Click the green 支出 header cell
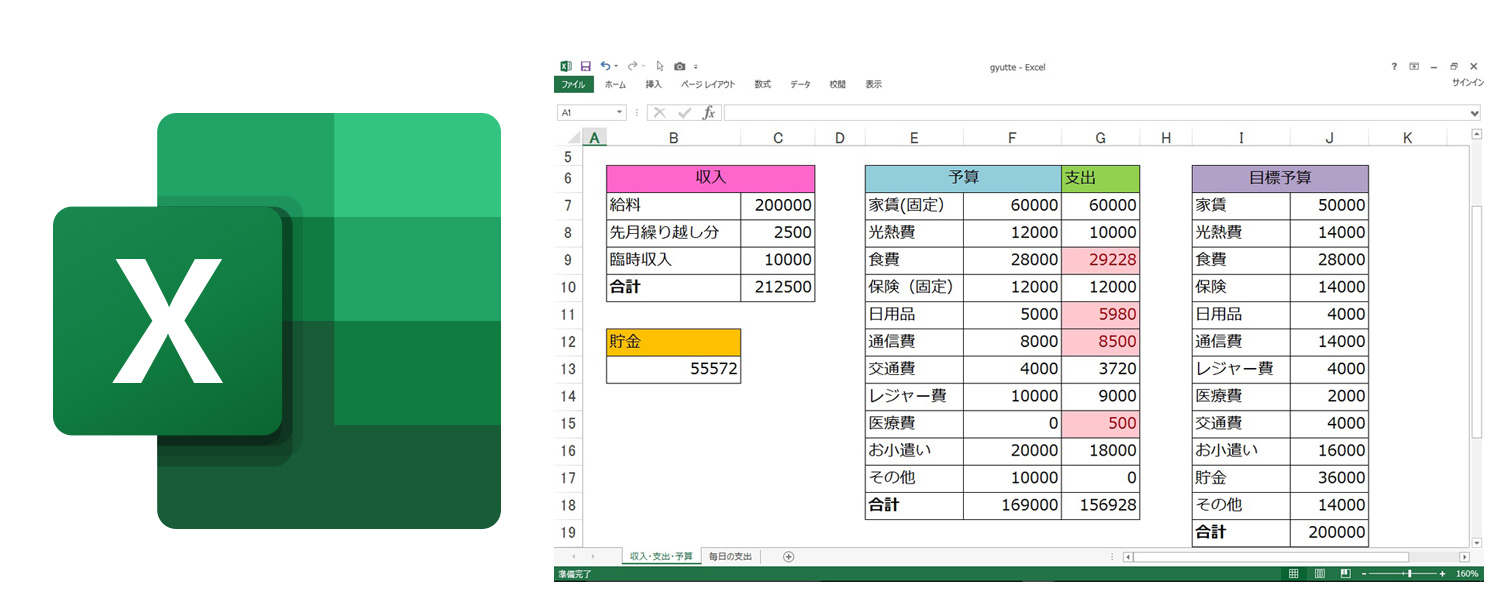The image size is (1500, 600). 1100,178
